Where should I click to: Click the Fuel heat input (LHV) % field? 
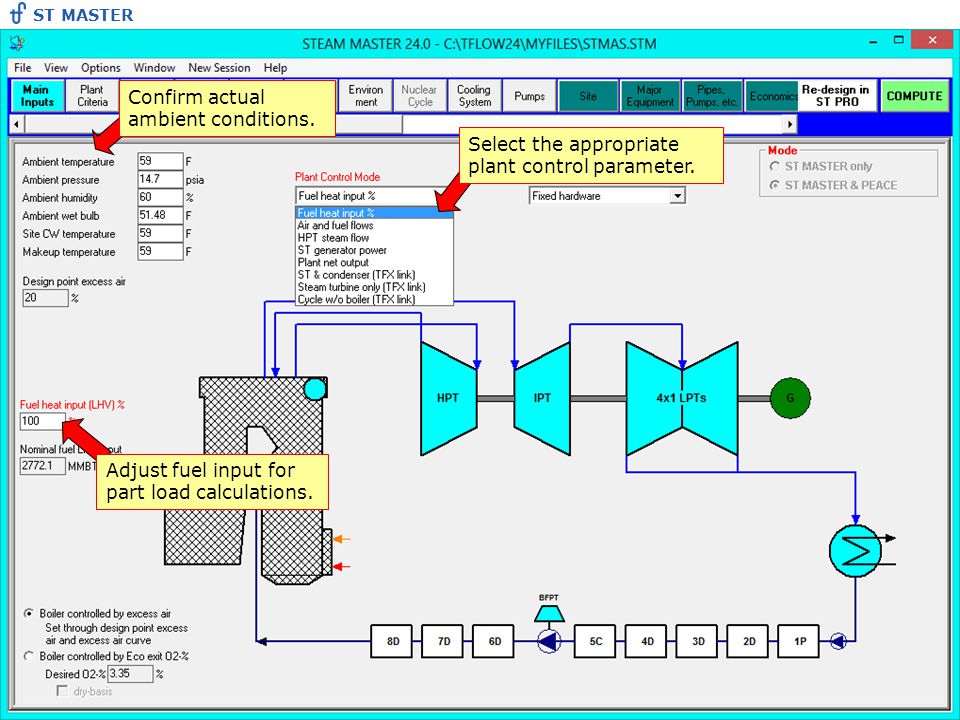point(42,421)
